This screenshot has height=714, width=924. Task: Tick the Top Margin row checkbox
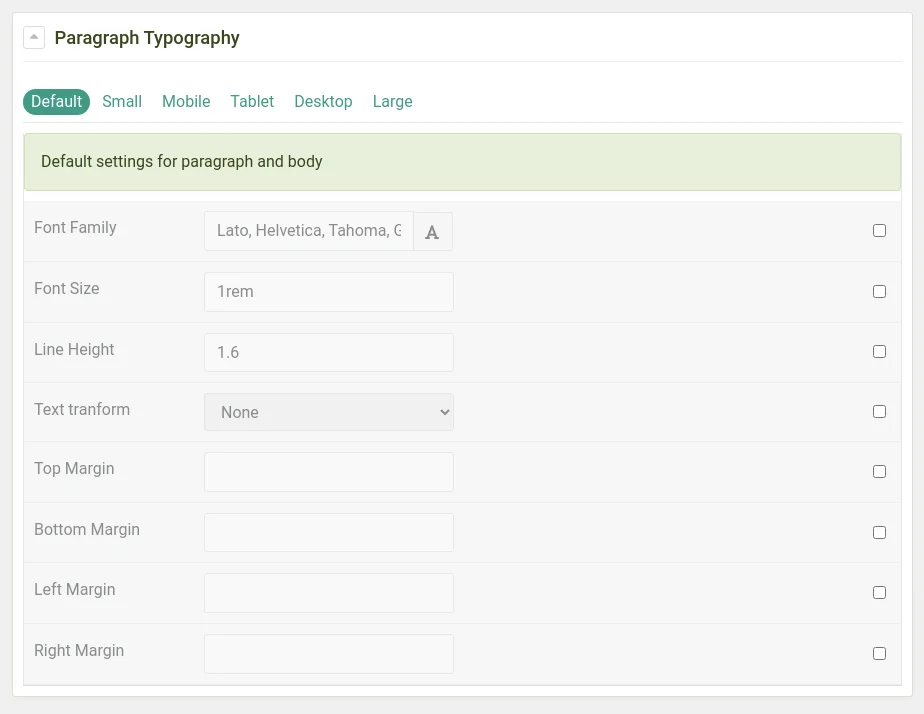click(879, 471)
